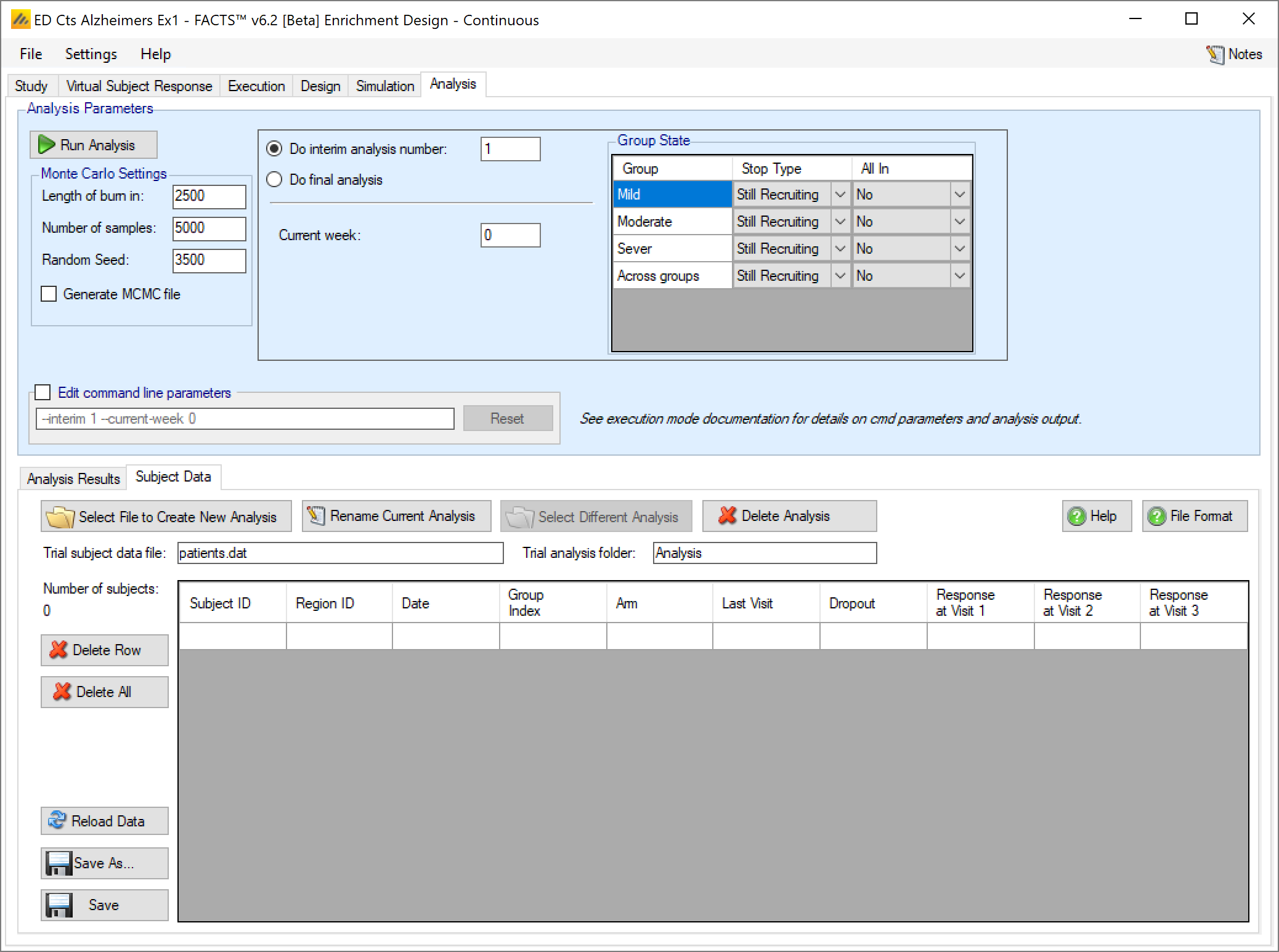1279x952 pixels.
Task: Expand Stop Type dropdown for Mild group
Action: click(x=840, y=195)
